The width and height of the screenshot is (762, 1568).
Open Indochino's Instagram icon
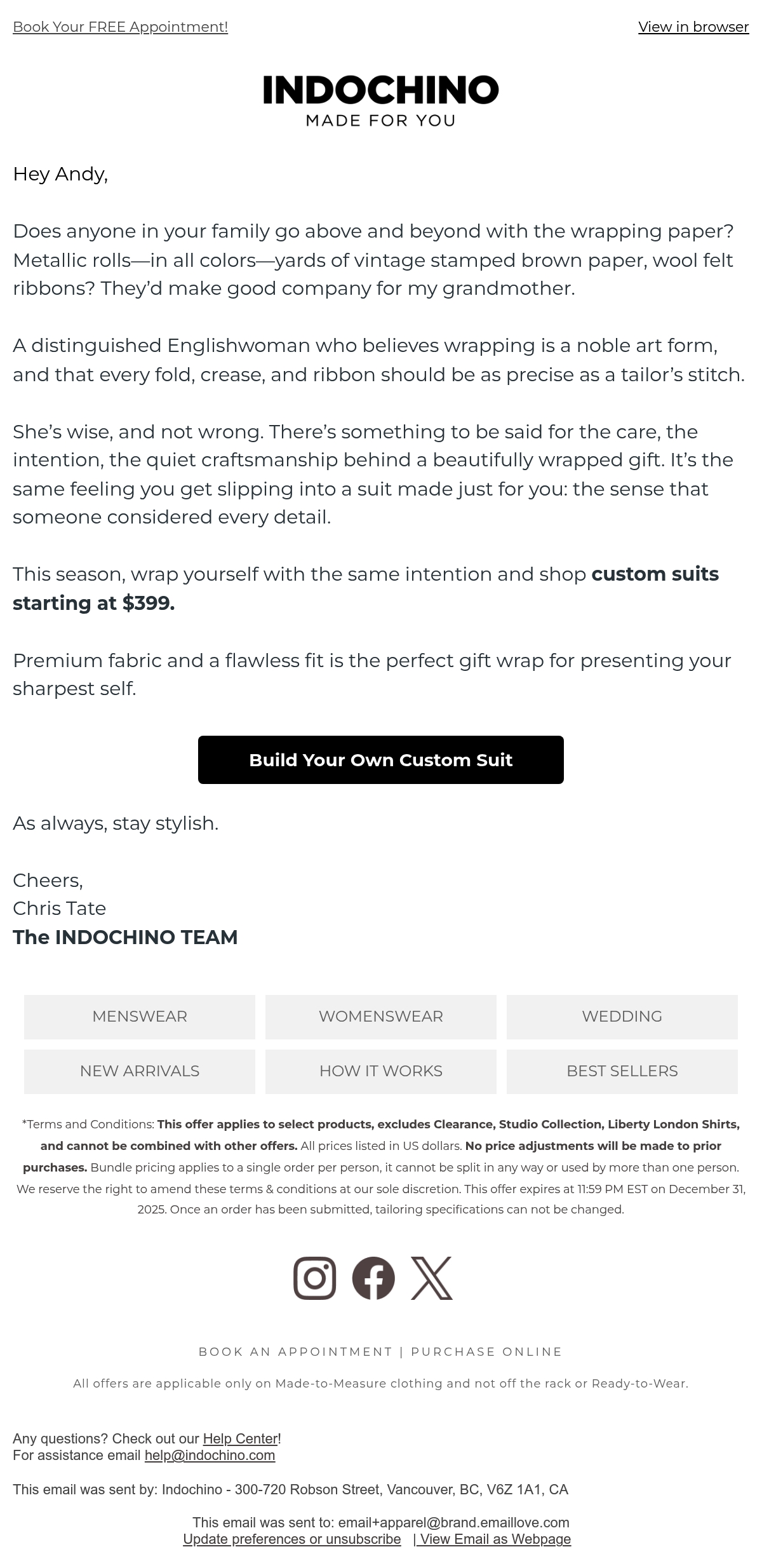tap(314, 1278)
